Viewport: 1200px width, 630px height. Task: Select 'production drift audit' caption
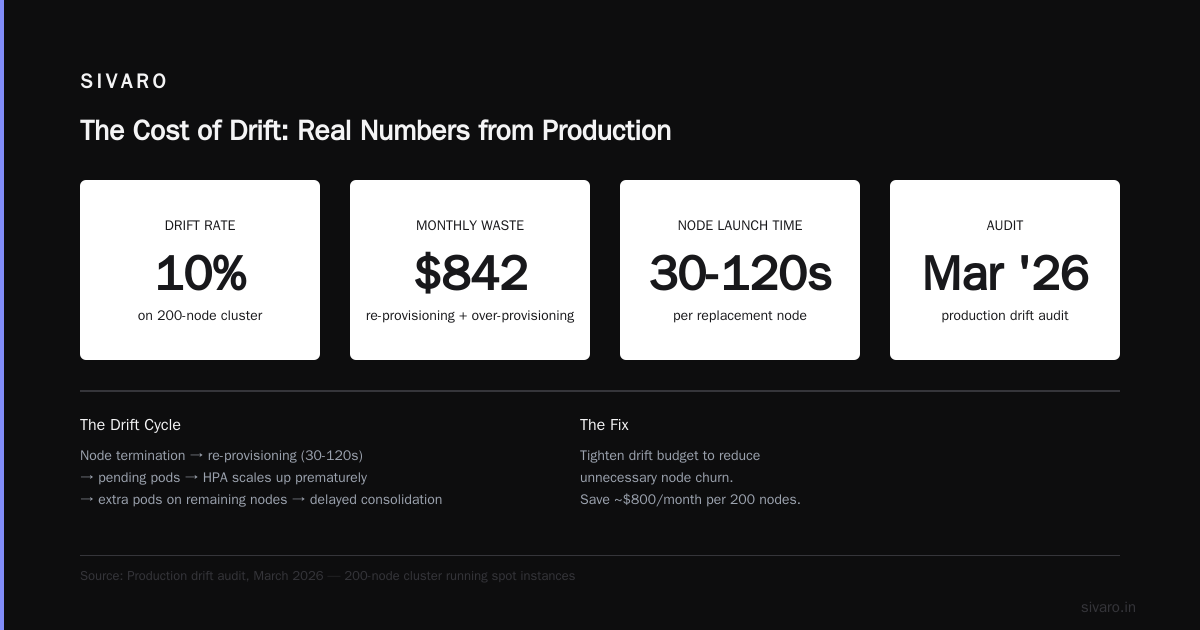click(1005, 316)
